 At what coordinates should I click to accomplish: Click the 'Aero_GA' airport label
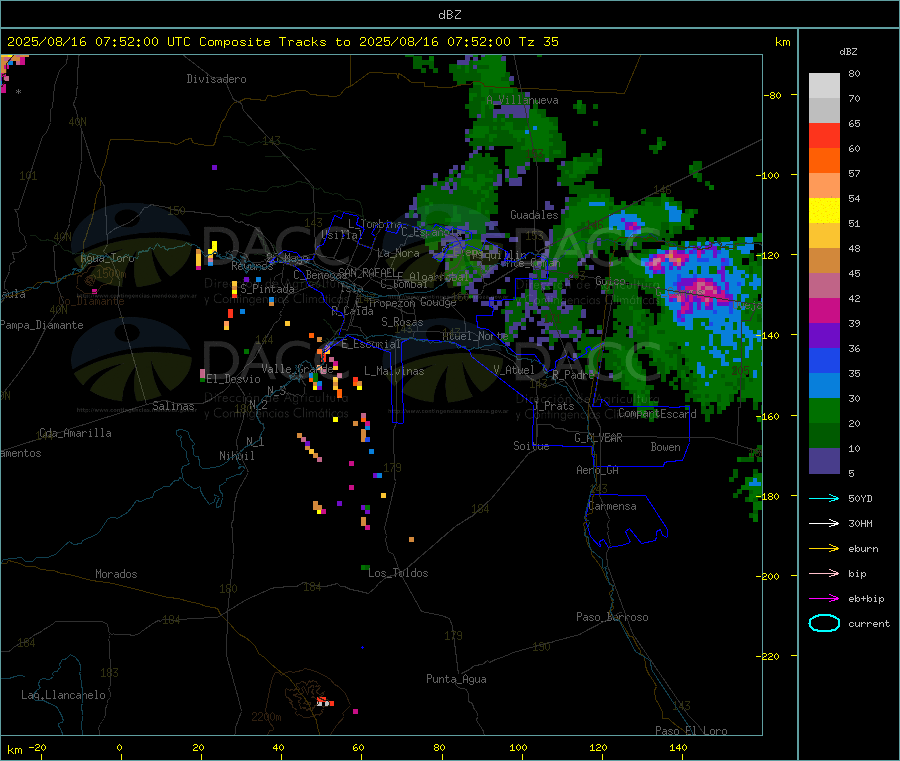coord(598,470)
